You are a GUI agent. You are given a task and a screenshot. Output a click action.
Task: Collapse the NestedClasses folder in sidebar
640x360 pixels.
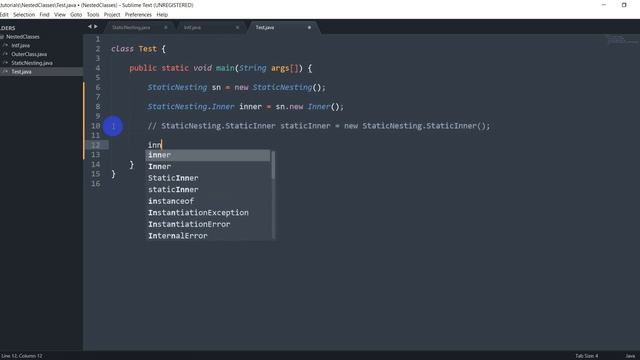coord(20,37)
